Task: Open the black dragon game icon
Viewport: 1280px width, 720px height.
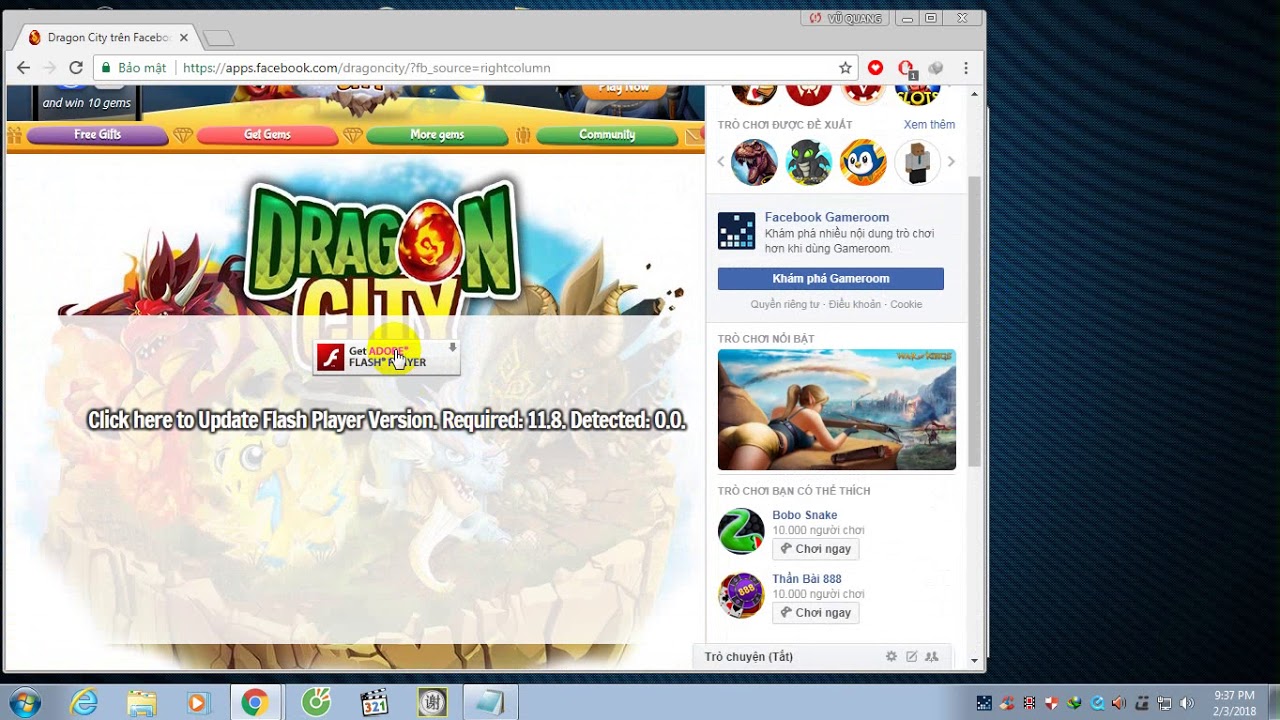Action: pos(809,162)
